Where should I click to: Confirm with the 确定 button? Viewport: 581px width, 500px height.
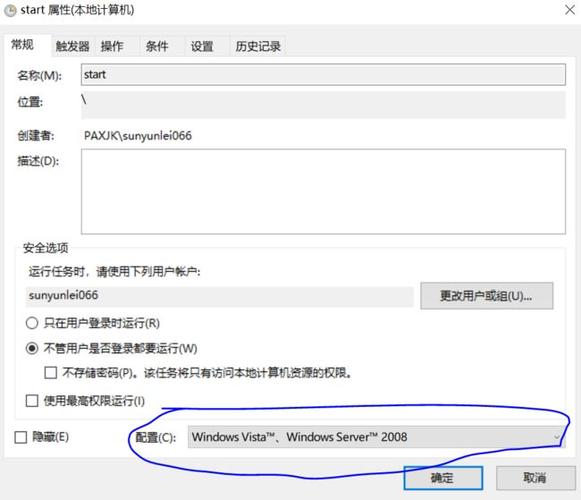click(x=443, y=478)
